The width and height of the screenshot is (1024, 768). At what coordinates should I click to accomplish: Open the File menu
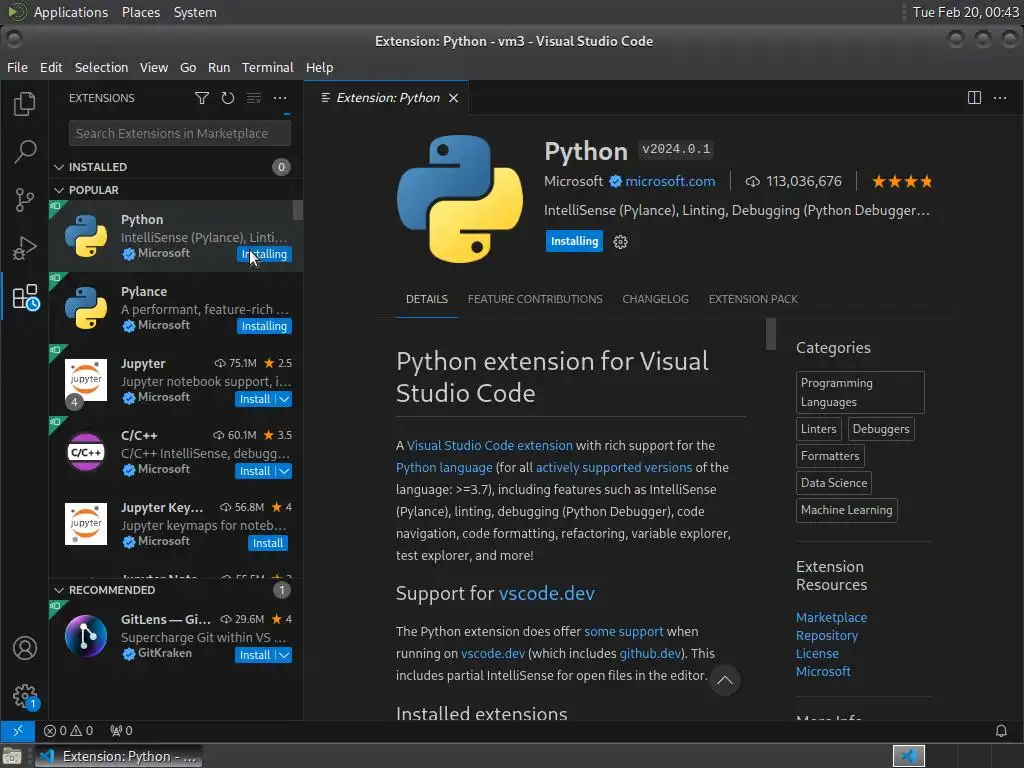[17, 67]
